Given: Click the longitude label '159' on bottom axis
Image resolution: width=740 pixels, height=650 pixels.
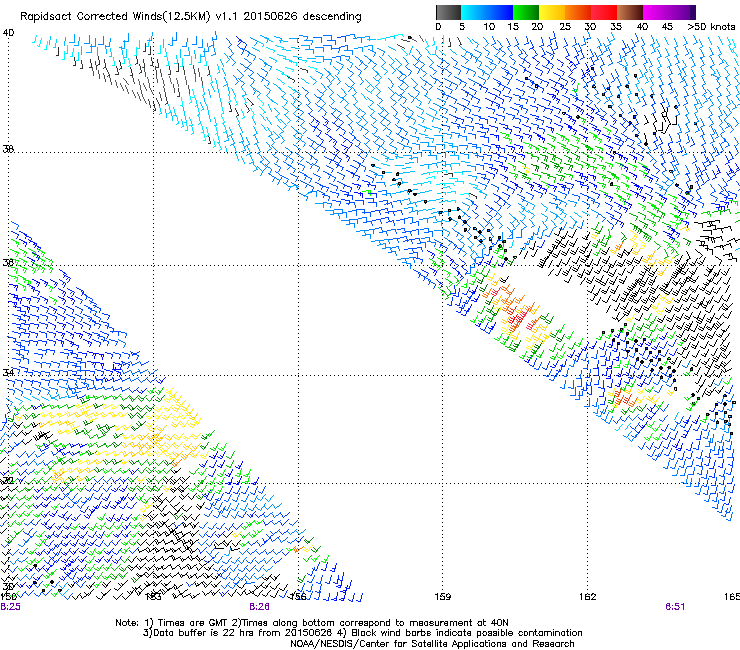Looking at the screenshot, I should coord(443,597).
